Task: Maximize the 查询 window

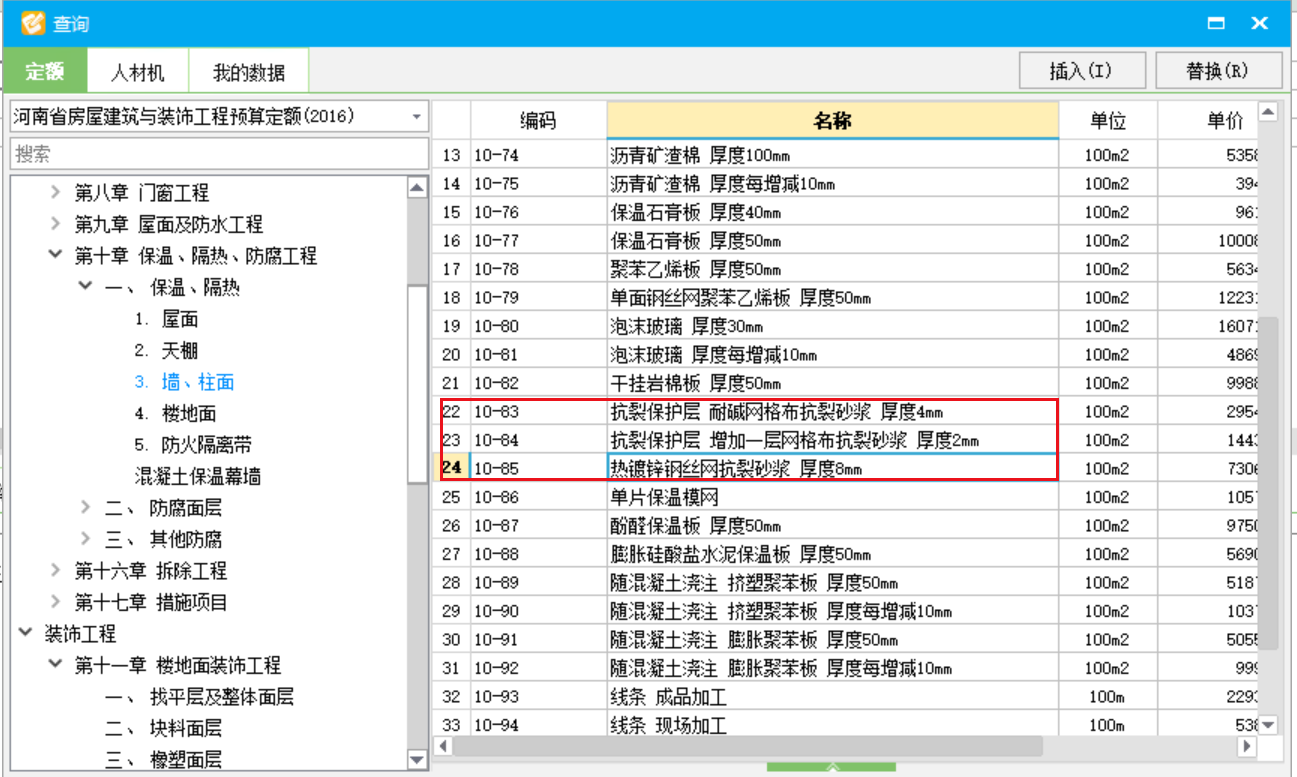Action: [x=1217, y=23]
